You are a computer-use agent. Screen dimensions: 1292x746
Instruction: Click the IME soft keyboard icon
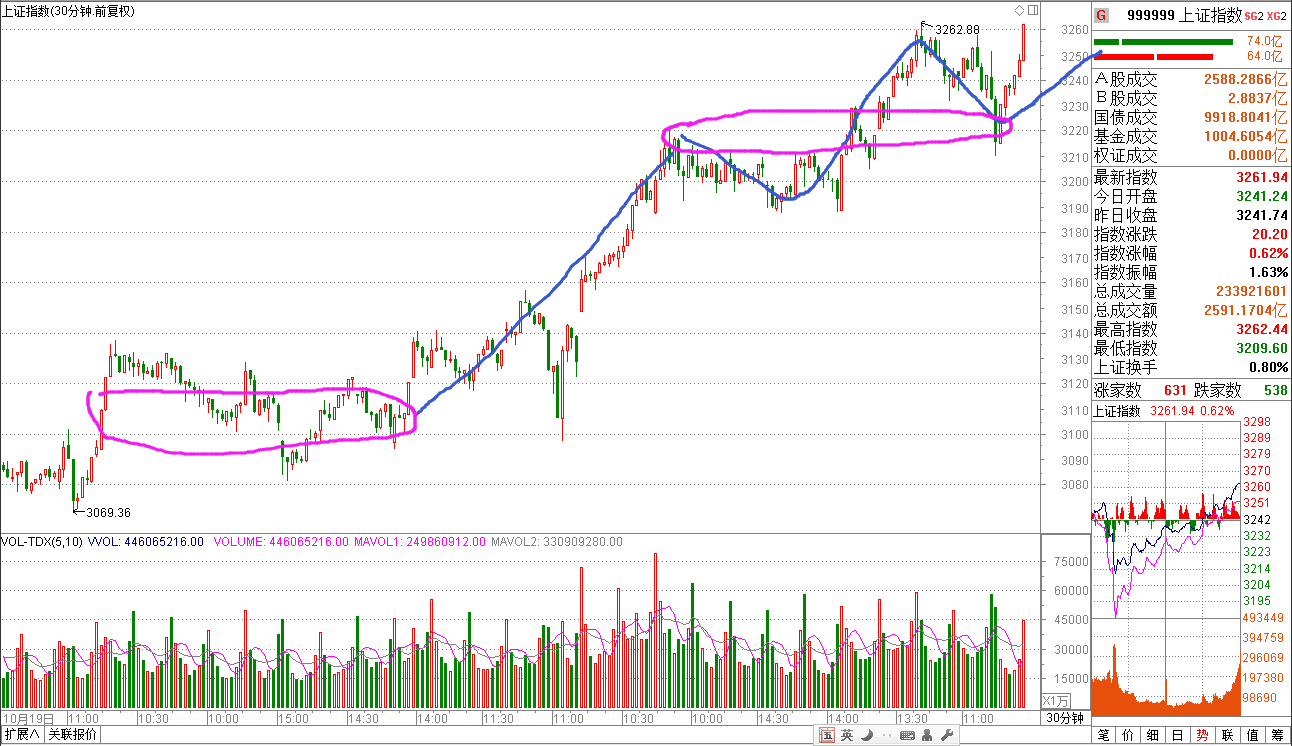907,736
